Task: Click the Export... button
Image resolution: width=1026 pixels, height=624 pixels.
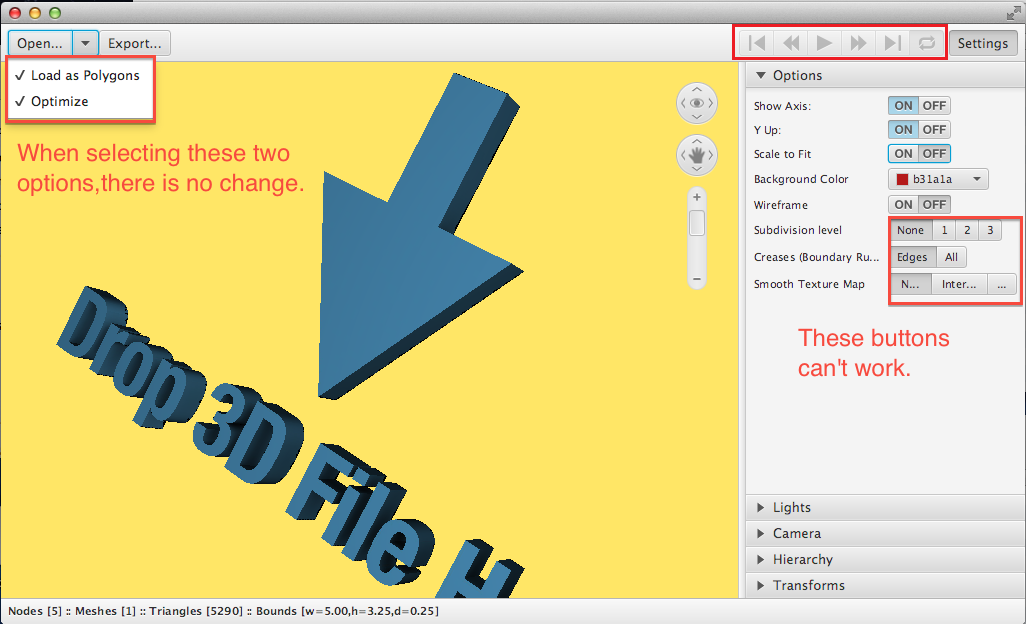Action: click(135, 43)
